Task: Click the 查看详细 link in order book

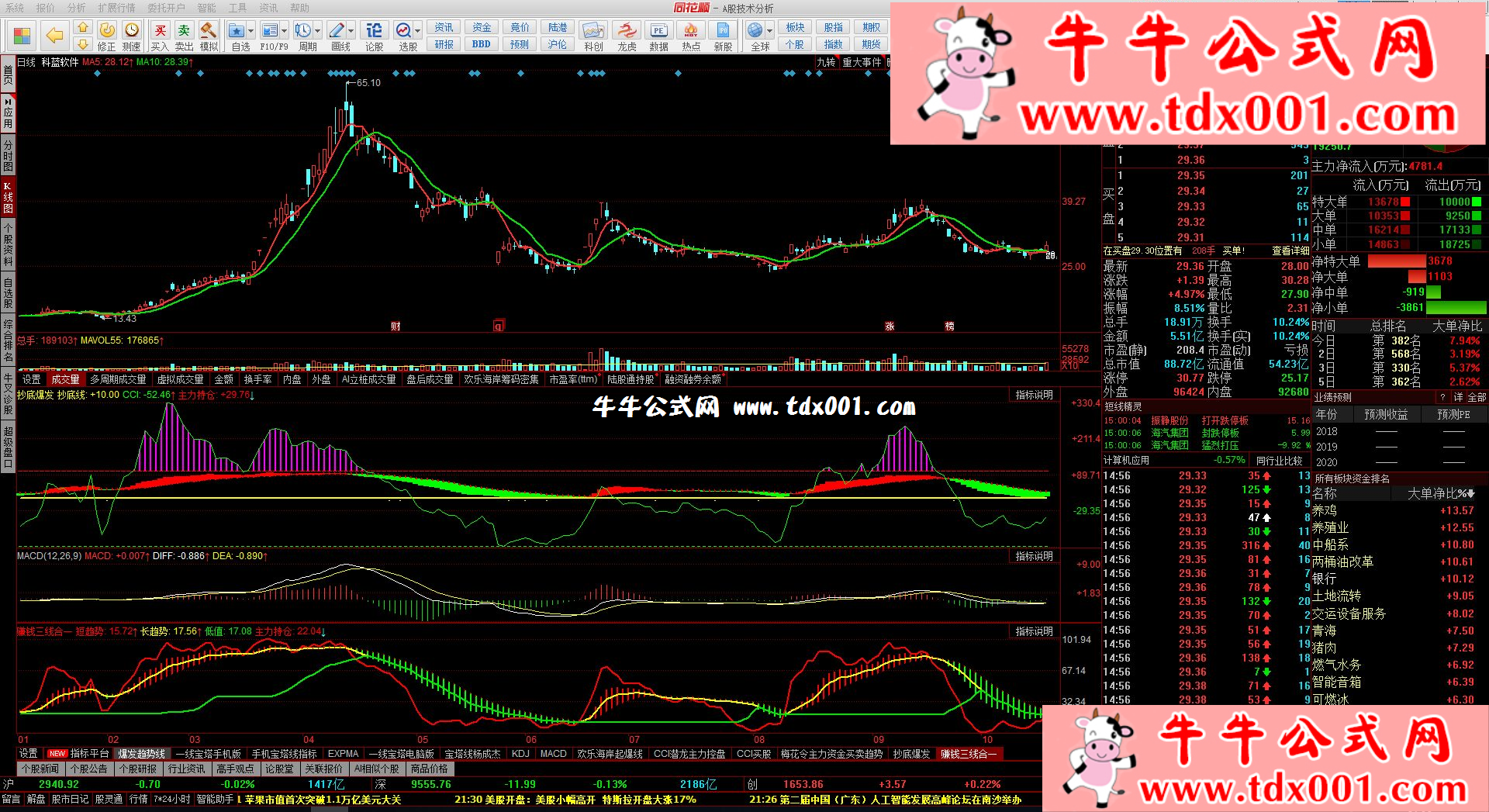Action: pos(1290,251)
